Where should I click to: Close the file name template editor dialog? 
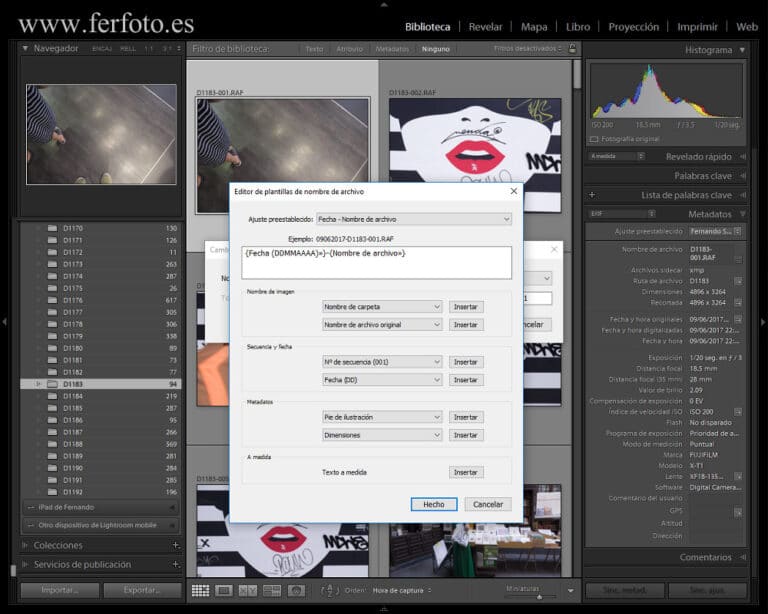click(513, 191)
